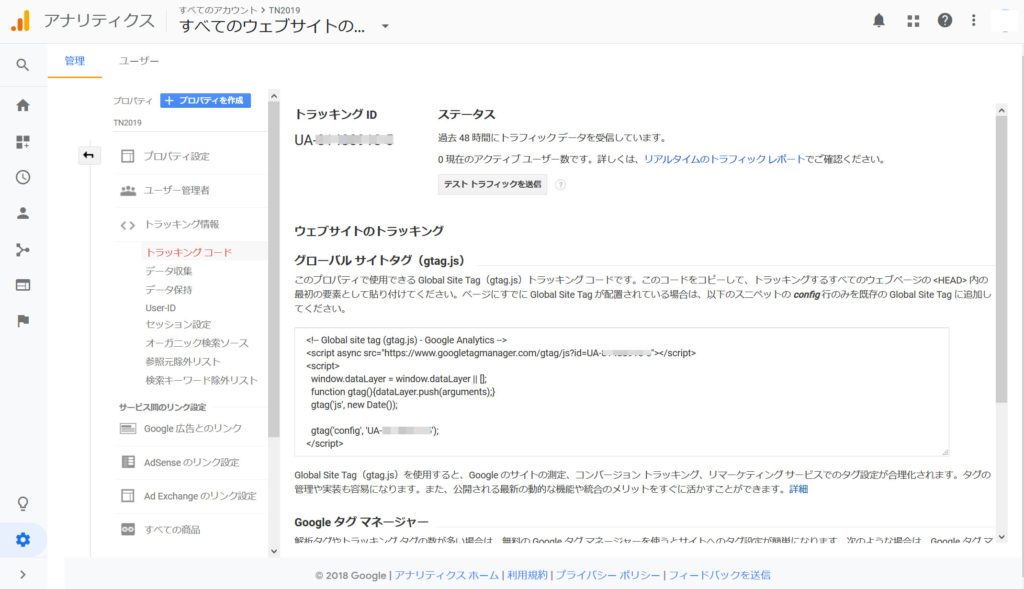Expand sidebar with bottom chevron arrow

tap(23, 575)
